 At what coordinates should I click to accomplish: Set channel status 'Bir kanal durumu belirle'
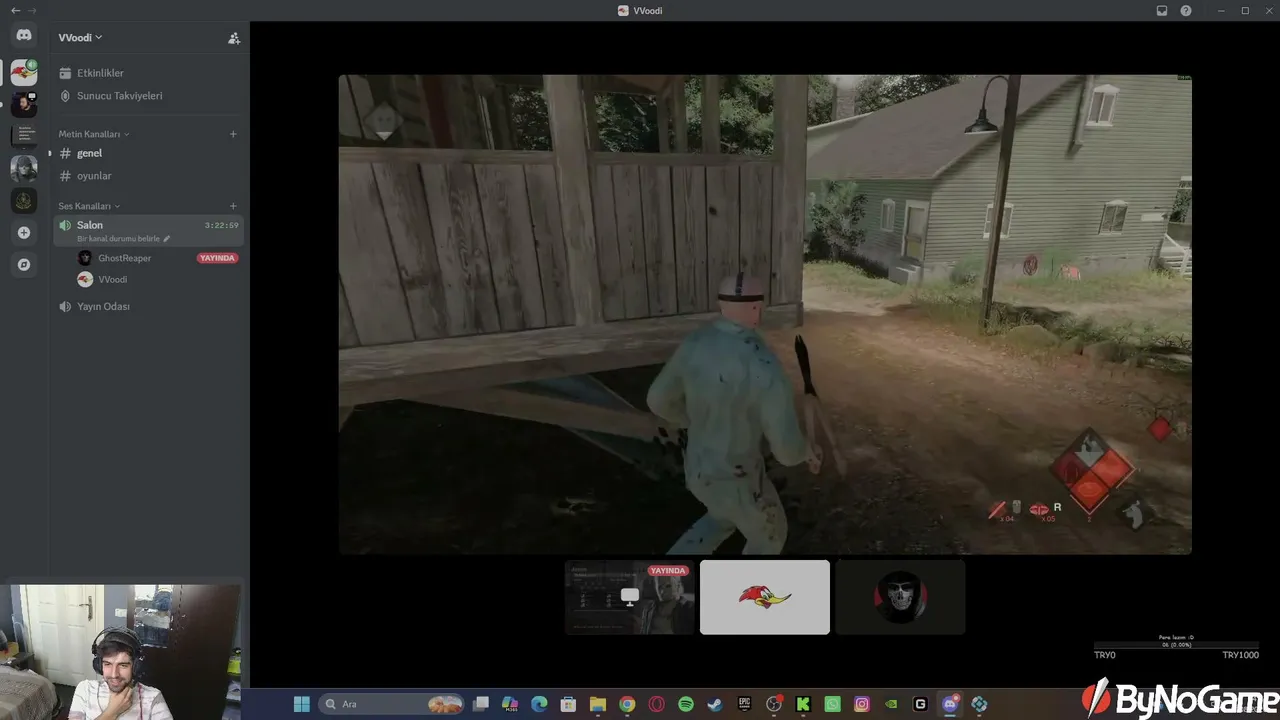coord(123,239)
